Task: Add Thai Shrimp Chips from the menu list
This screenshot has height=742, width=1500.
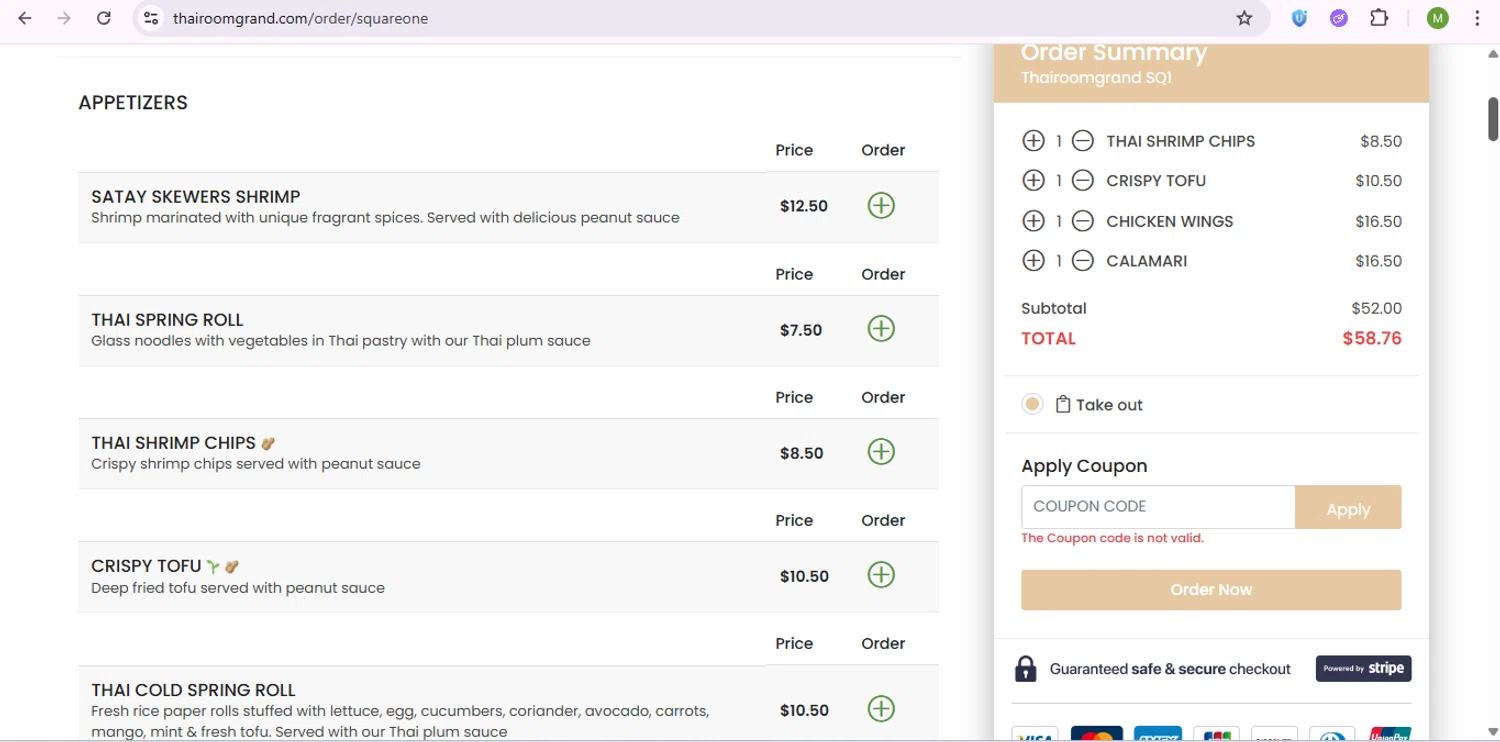Action: click(881, 452)
